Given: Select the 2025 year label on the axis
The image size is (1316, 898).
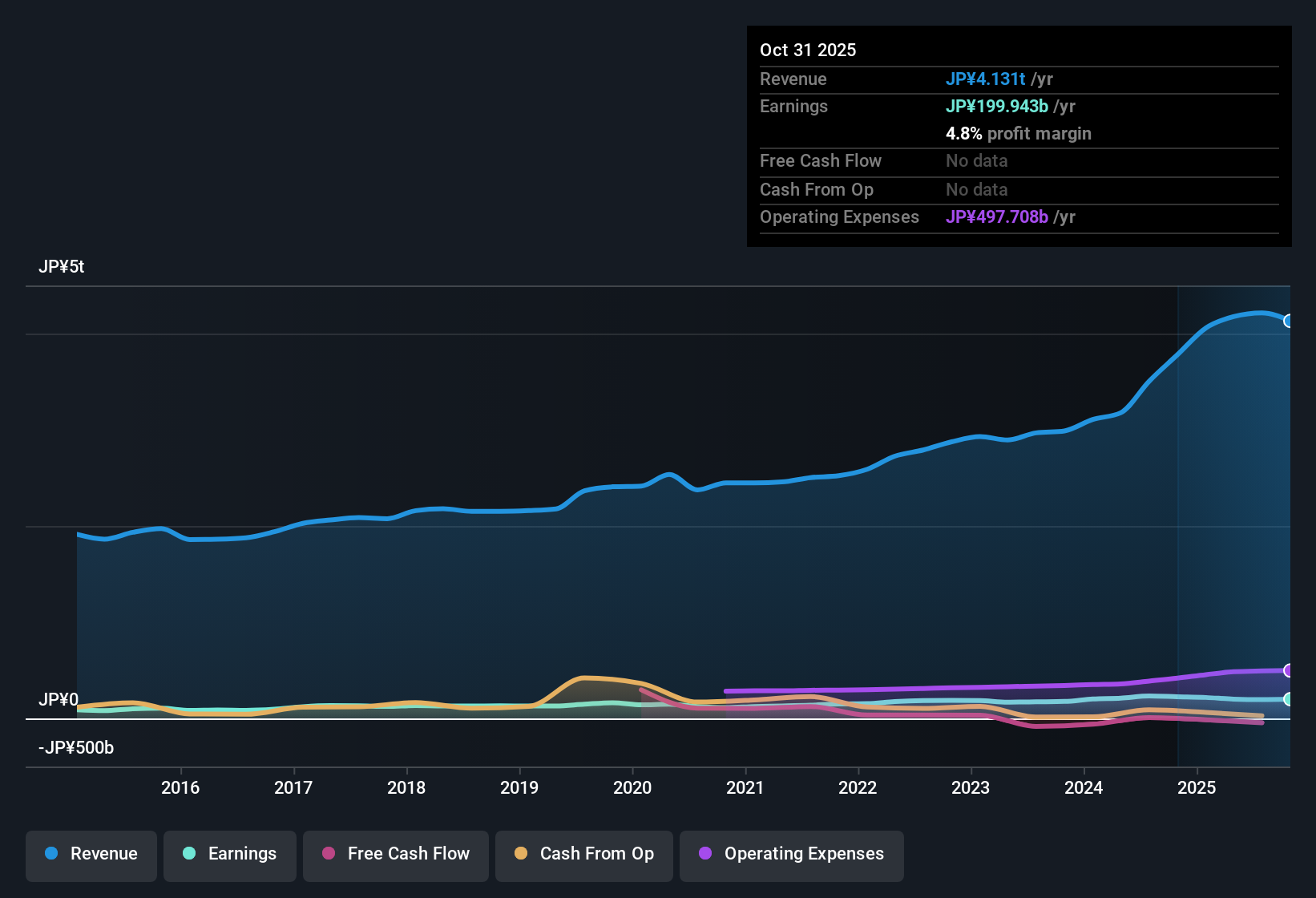Looking at the screenshot, I should 1197,788.
